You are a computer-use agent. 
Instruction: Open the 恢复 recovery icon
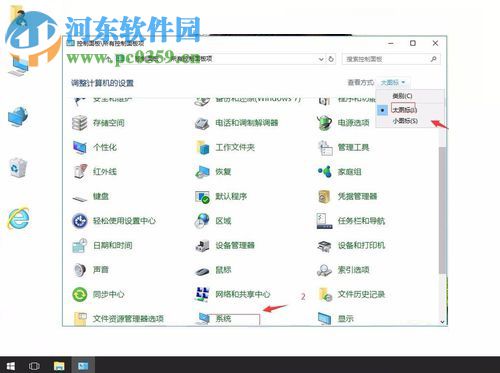pos(202,172)
